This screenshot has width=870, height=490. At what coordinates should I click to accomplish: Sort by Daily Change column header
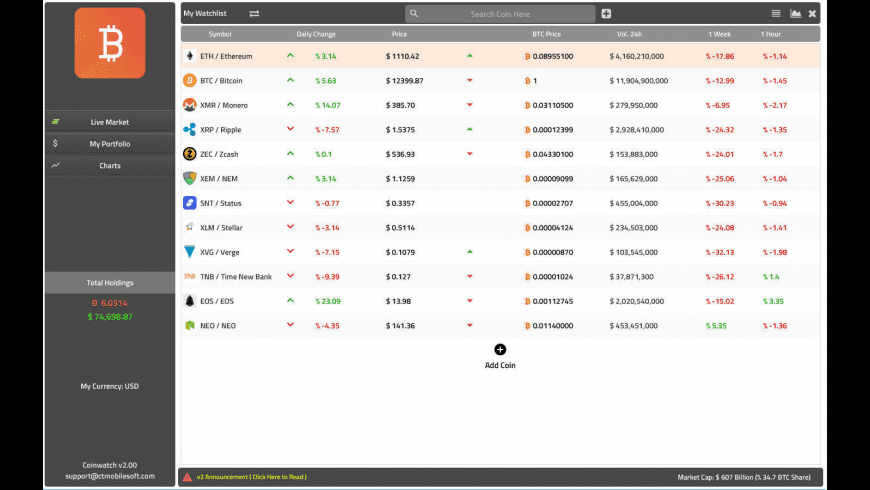point(316,34)
